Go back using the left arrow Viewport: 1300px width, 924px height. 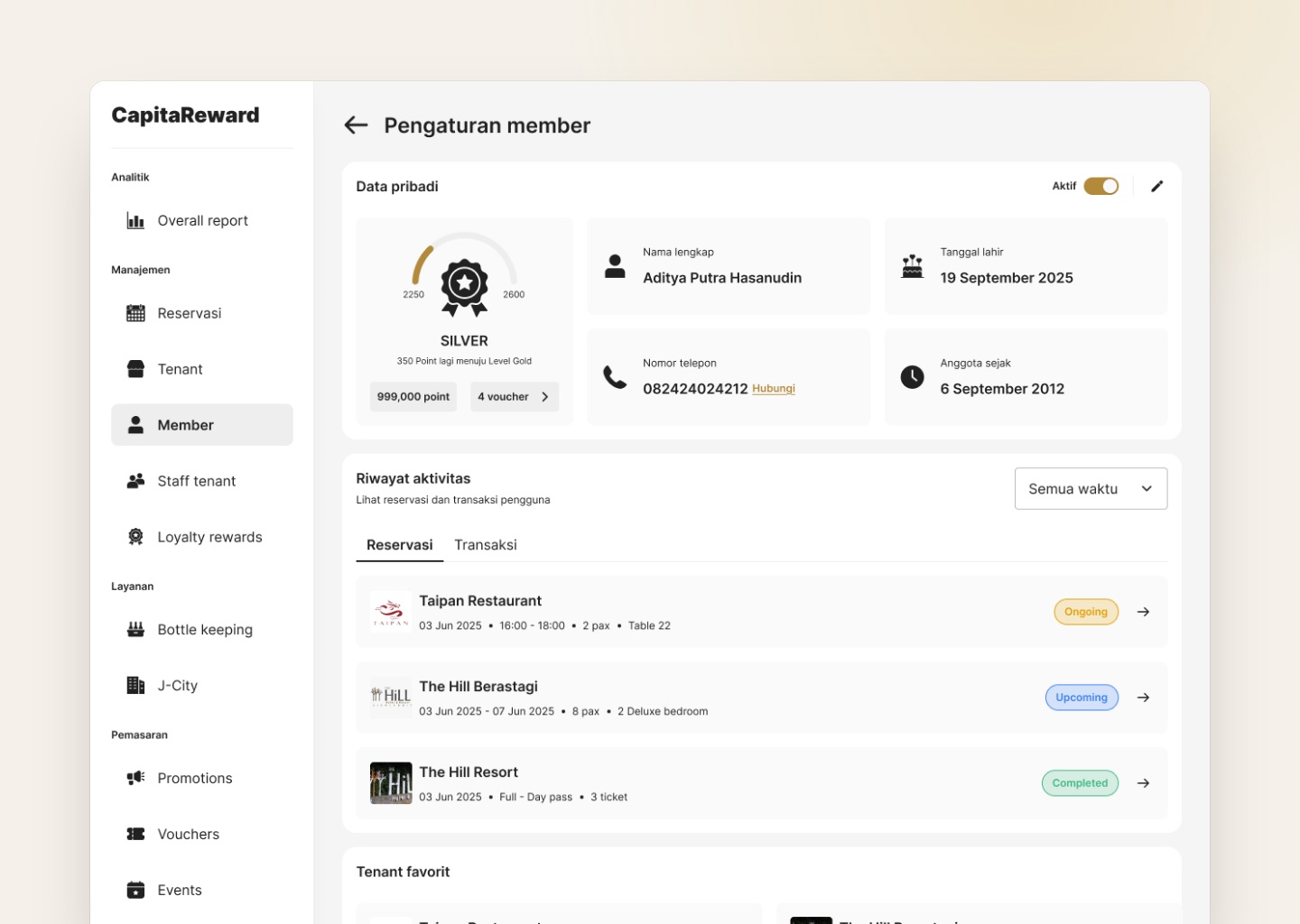[x=356, y=125]
